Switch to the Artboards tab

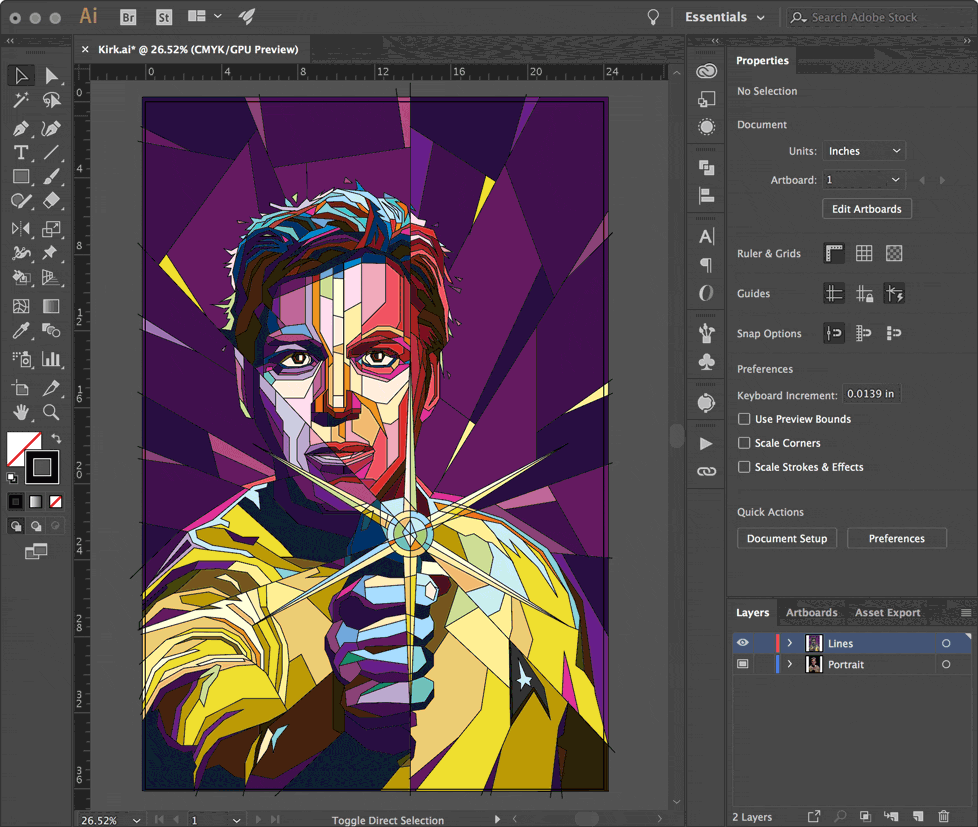(x=811, y=613)
